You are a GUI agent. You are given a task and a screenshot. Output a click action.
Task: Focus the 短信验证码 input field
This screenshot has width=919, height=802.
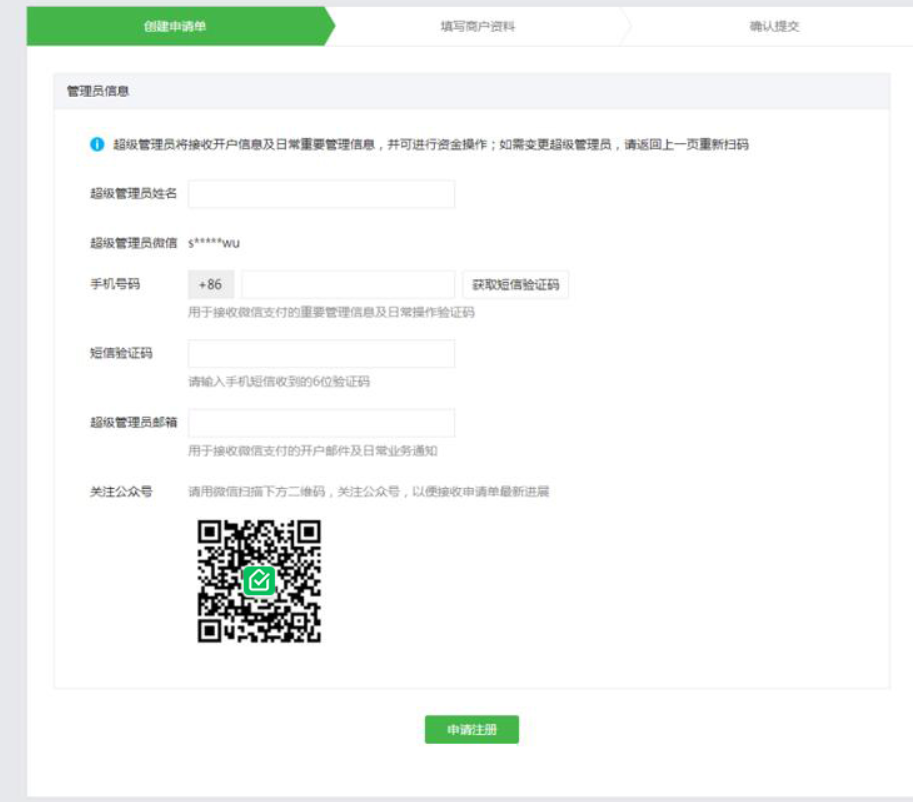pos(321,354)
